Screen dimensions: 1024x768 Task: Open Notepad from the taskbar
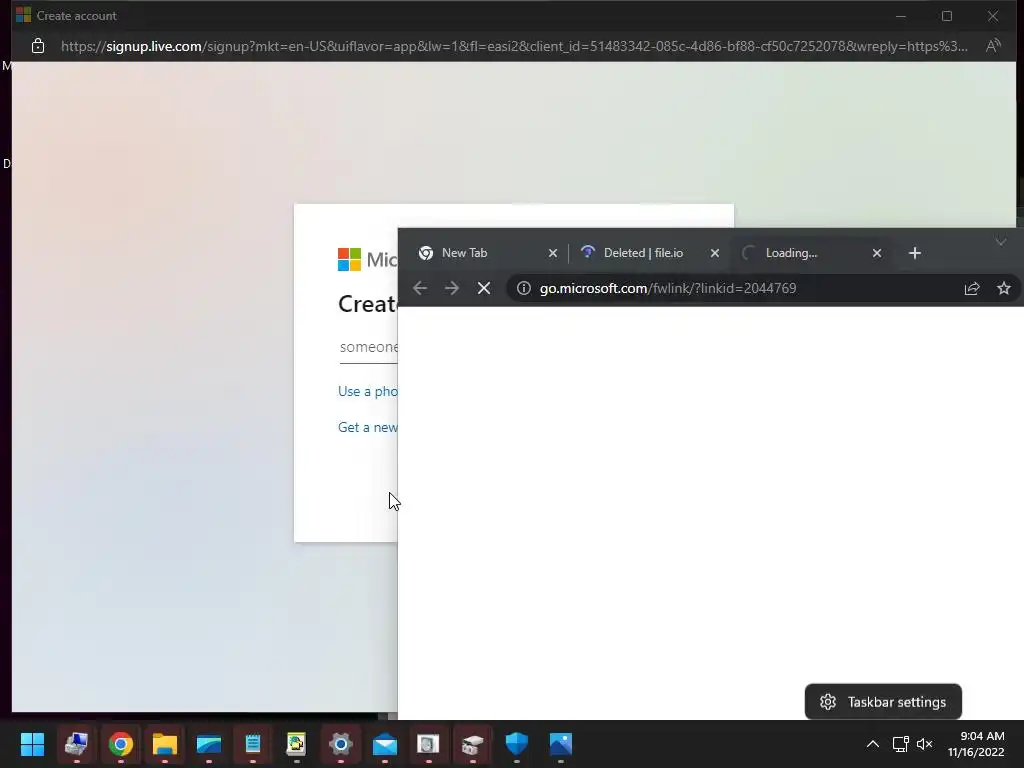point(253,744)
